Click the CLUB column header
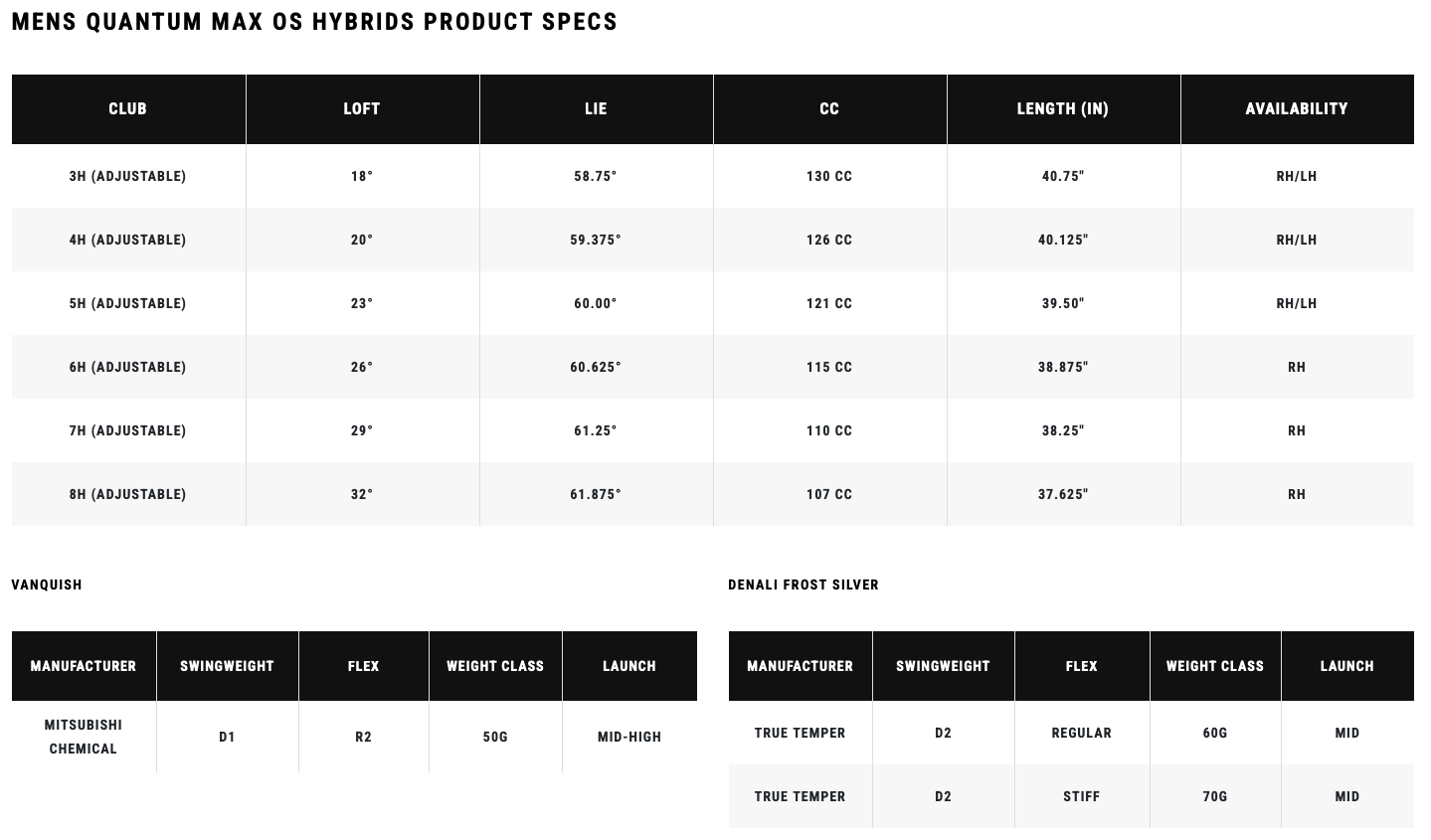The height and width of the screenshot is (840, 1431). point(128,109)
